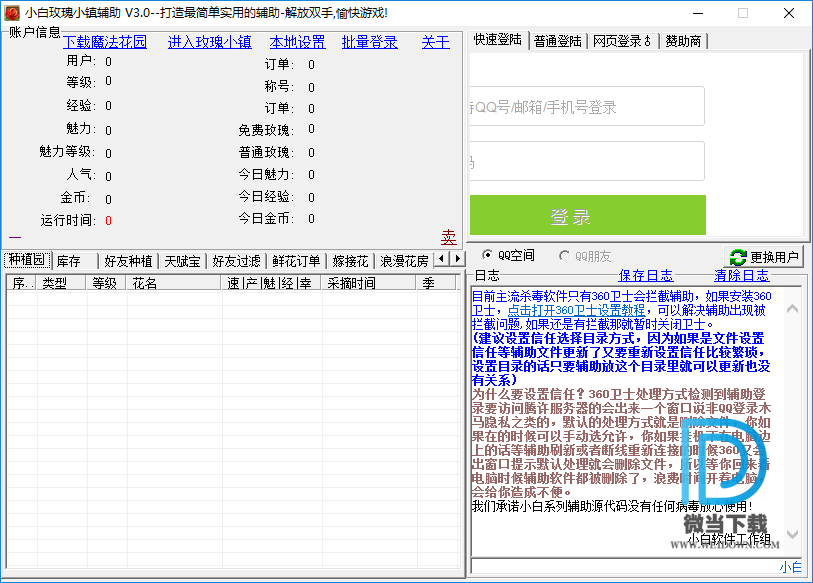The height and width of the screenshot is (583, 813).
Task: Open the 批量登录 link
Action: (369, 42)
